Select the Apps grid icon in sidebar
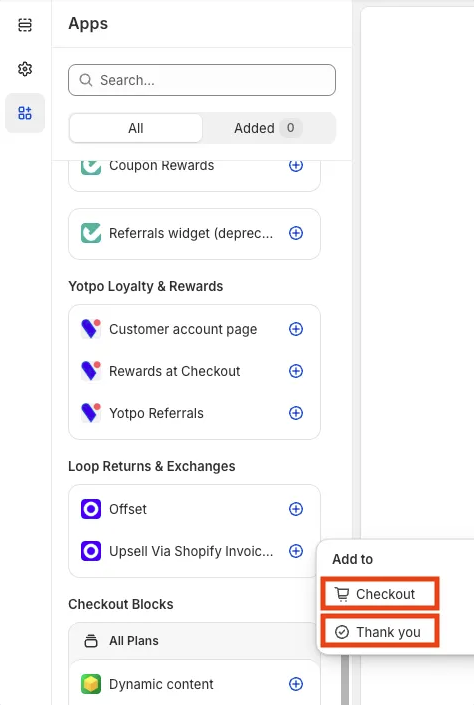474x705 pixels. tap(25, 113)
